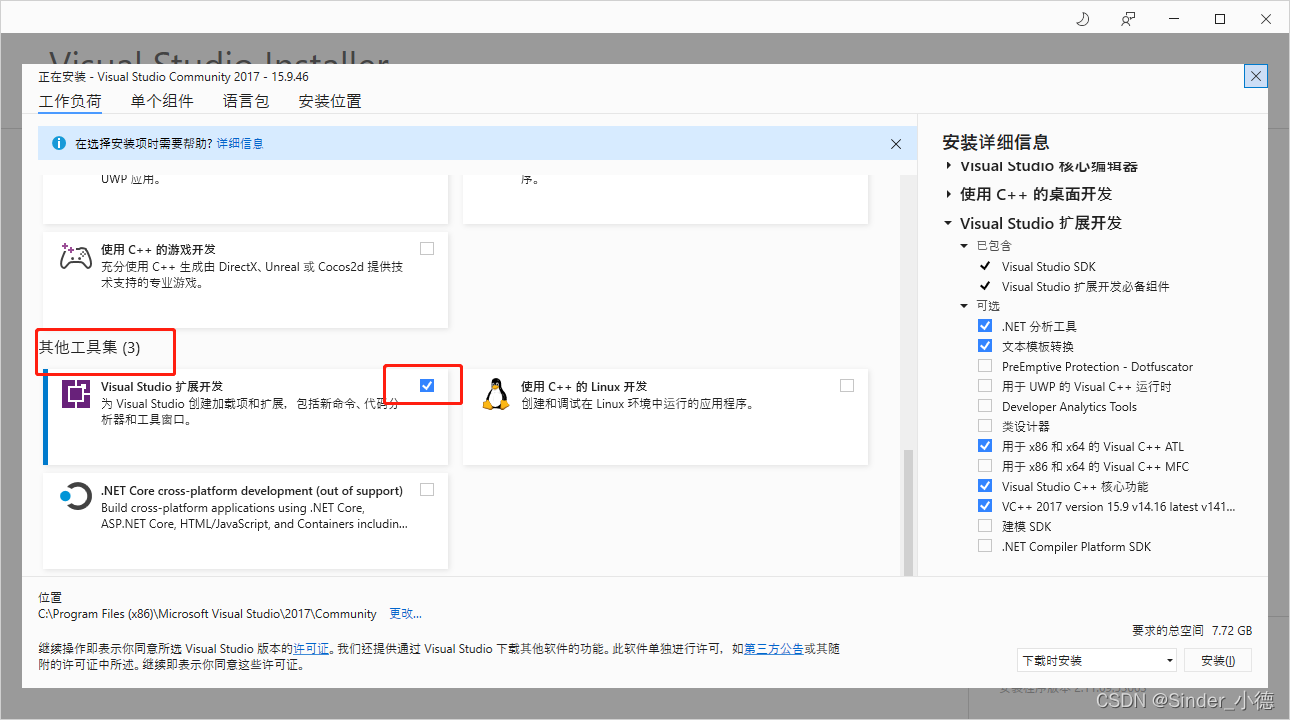Check the 使用 C++ 的 Linux 开发 workload checkbox

847,385
